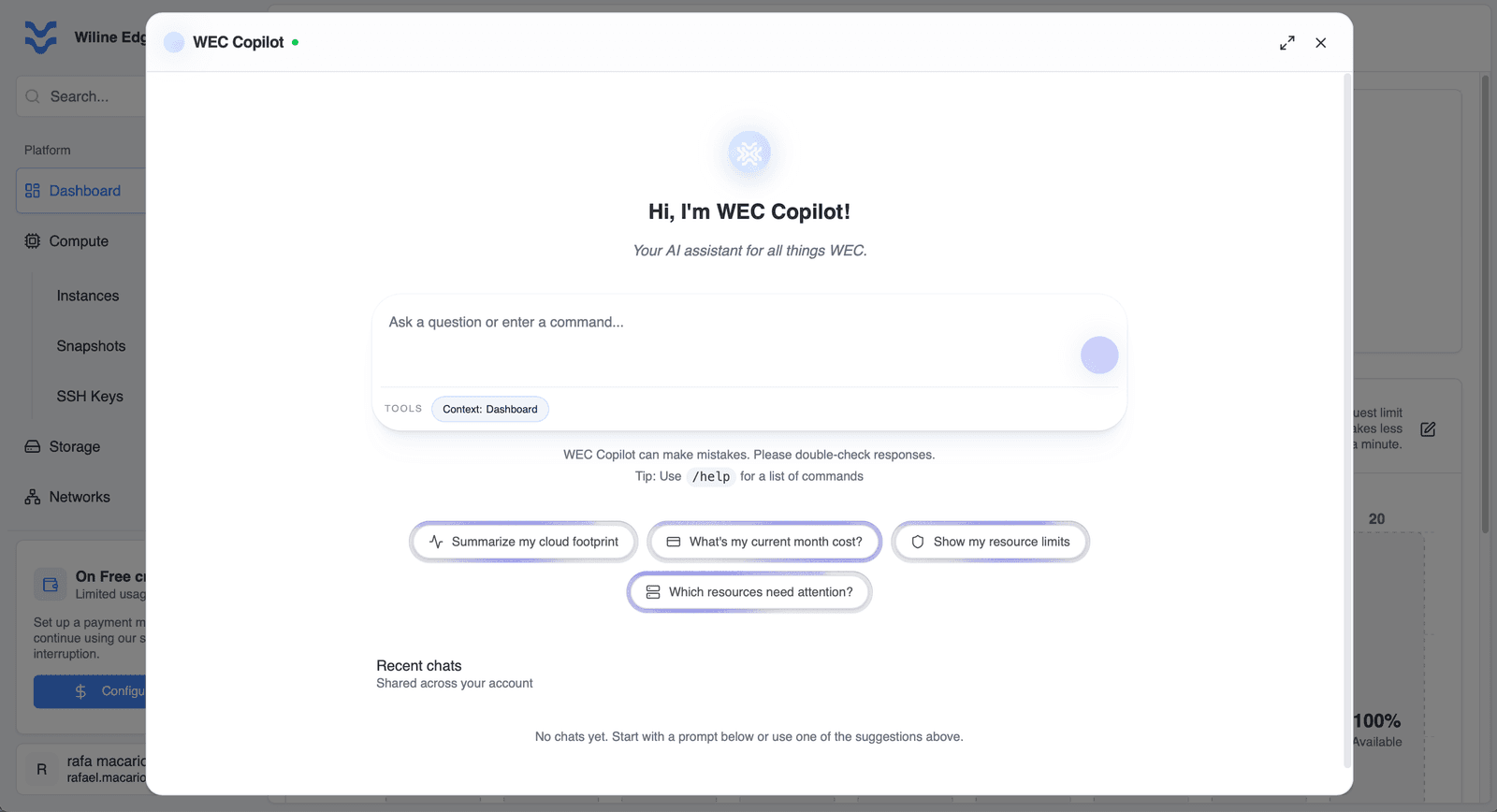Open SSH Keys in the sidebar
The image size is (1497, 812).
click(x=90, y=397)
